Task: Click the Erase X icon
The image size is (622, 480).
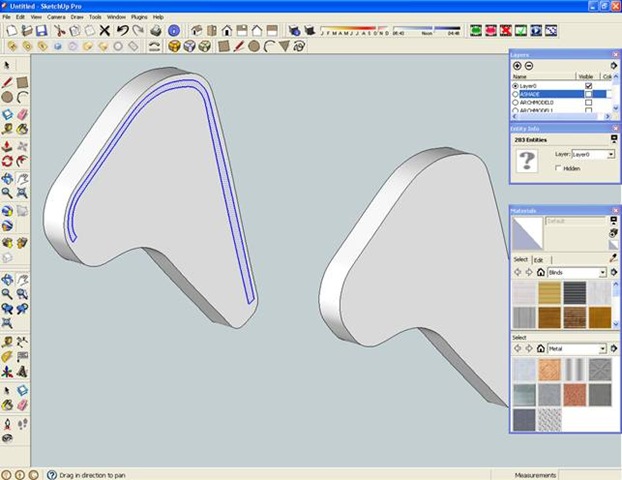Action: 105,31
